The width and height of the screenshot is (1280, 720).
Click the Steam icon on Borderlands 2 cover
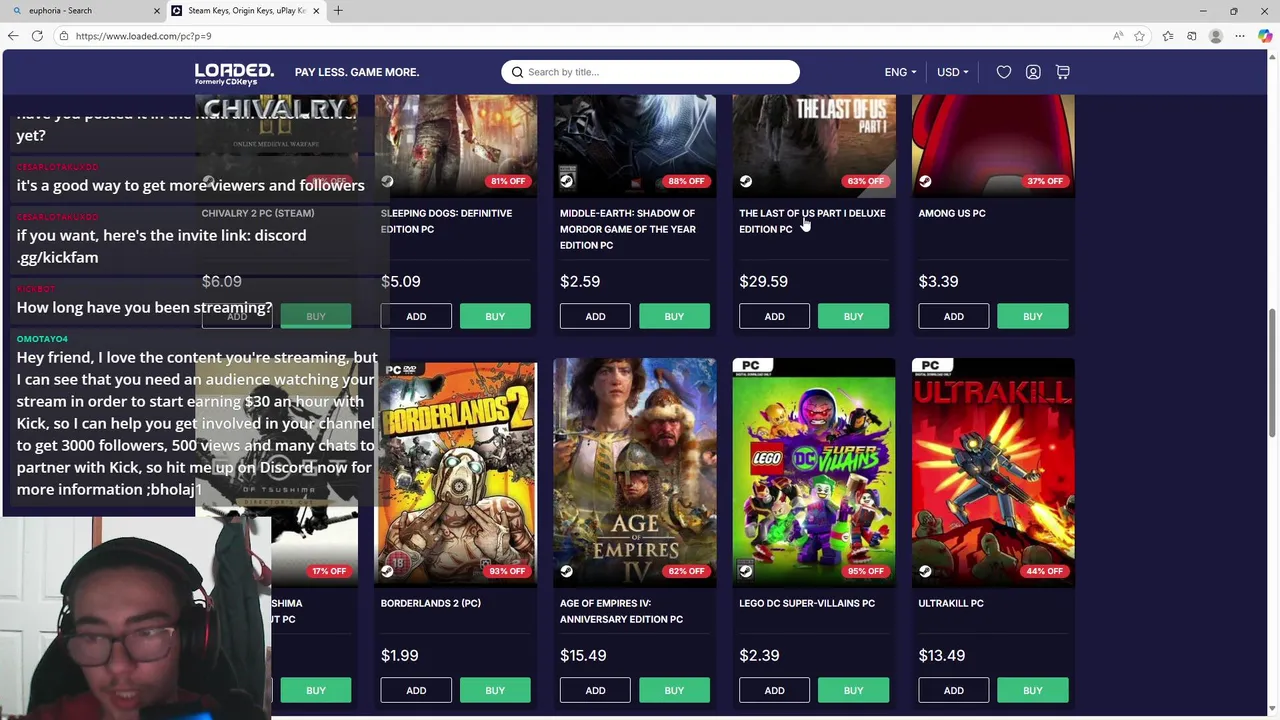[x=387, y=571]
